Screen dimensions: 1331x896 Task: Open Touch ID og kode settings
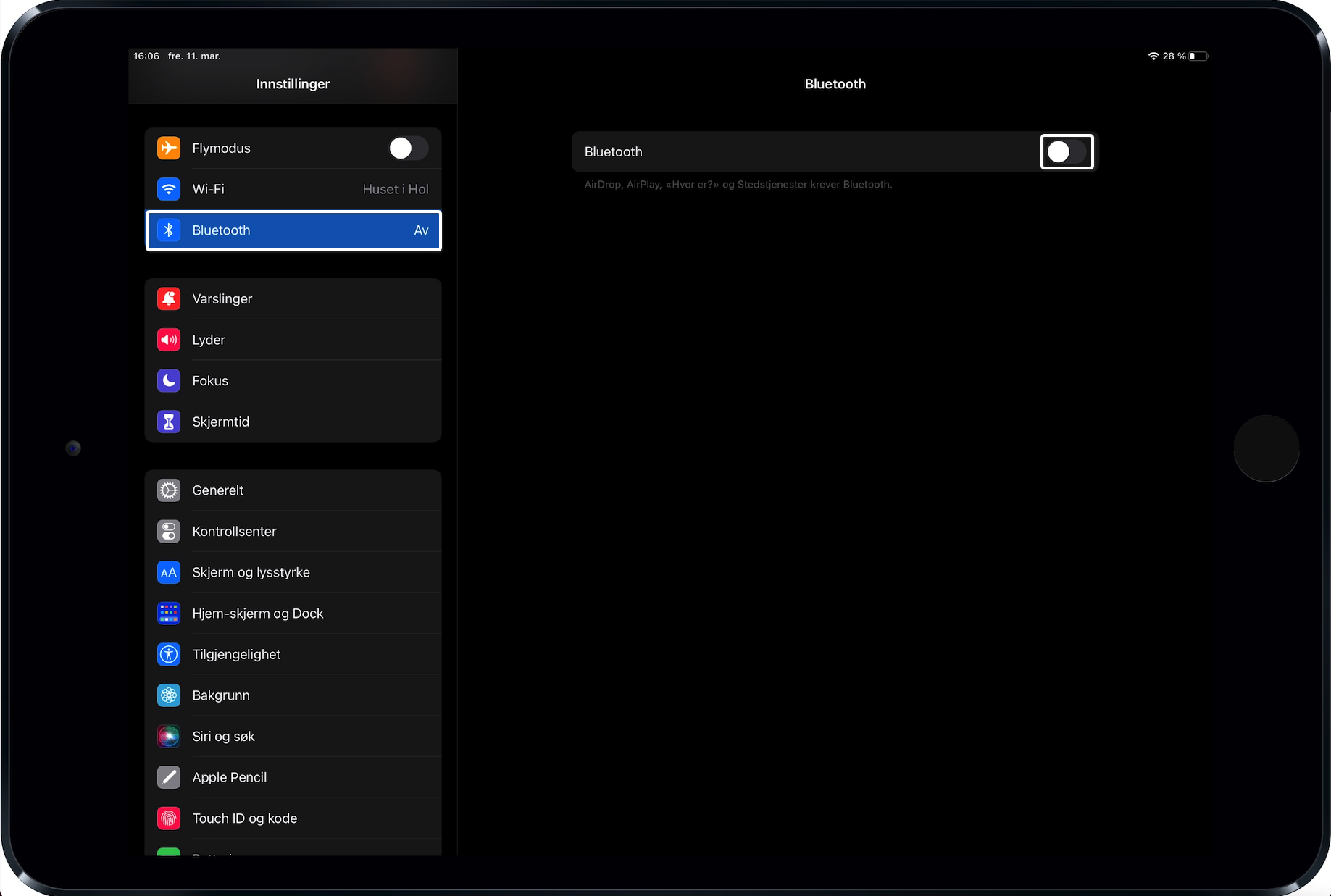pos(293,818)
